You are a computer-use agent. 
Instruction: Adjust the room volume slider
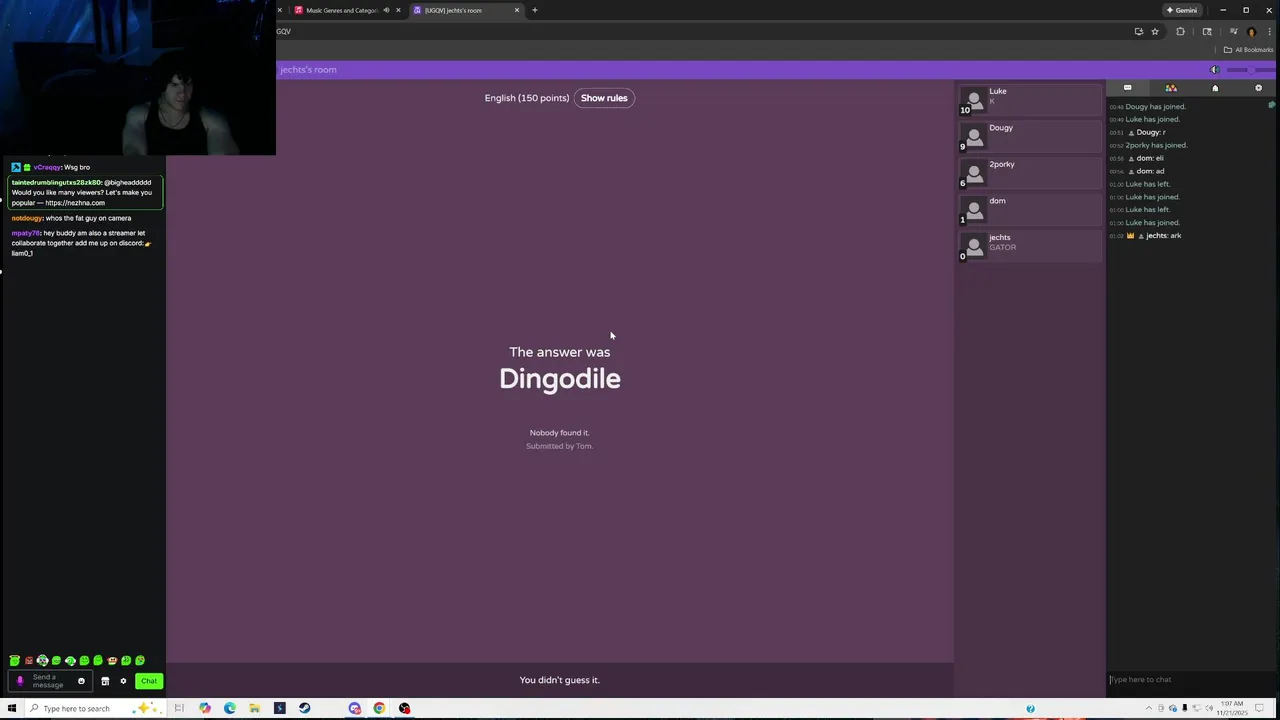click(x=1249, y=70)
